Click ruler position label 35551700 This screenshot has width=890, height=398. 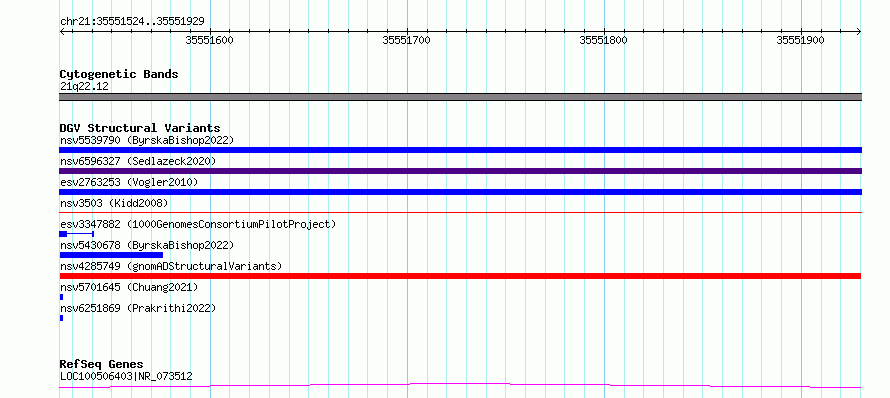point(406,40)
